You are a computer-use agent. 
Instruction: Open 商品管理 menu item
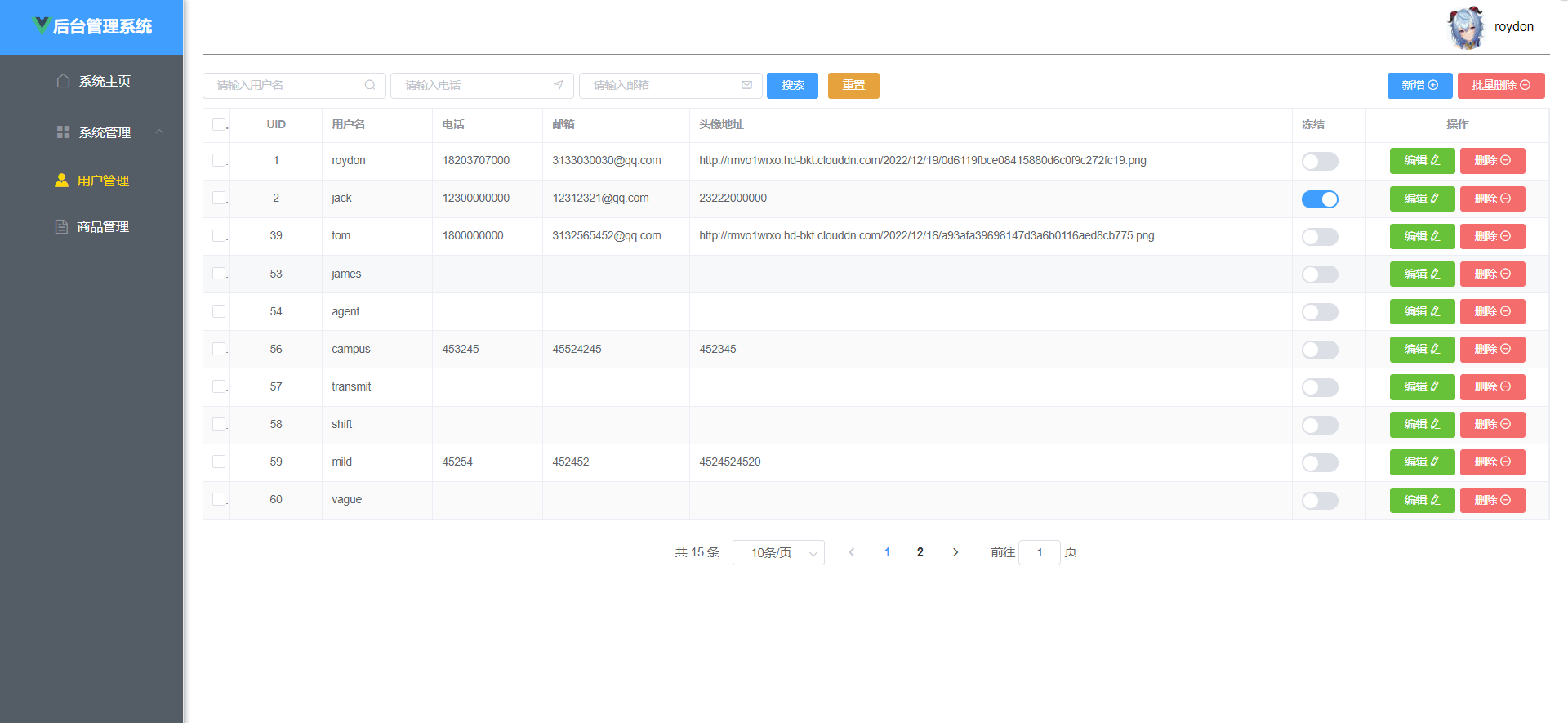tap(91, 226)
